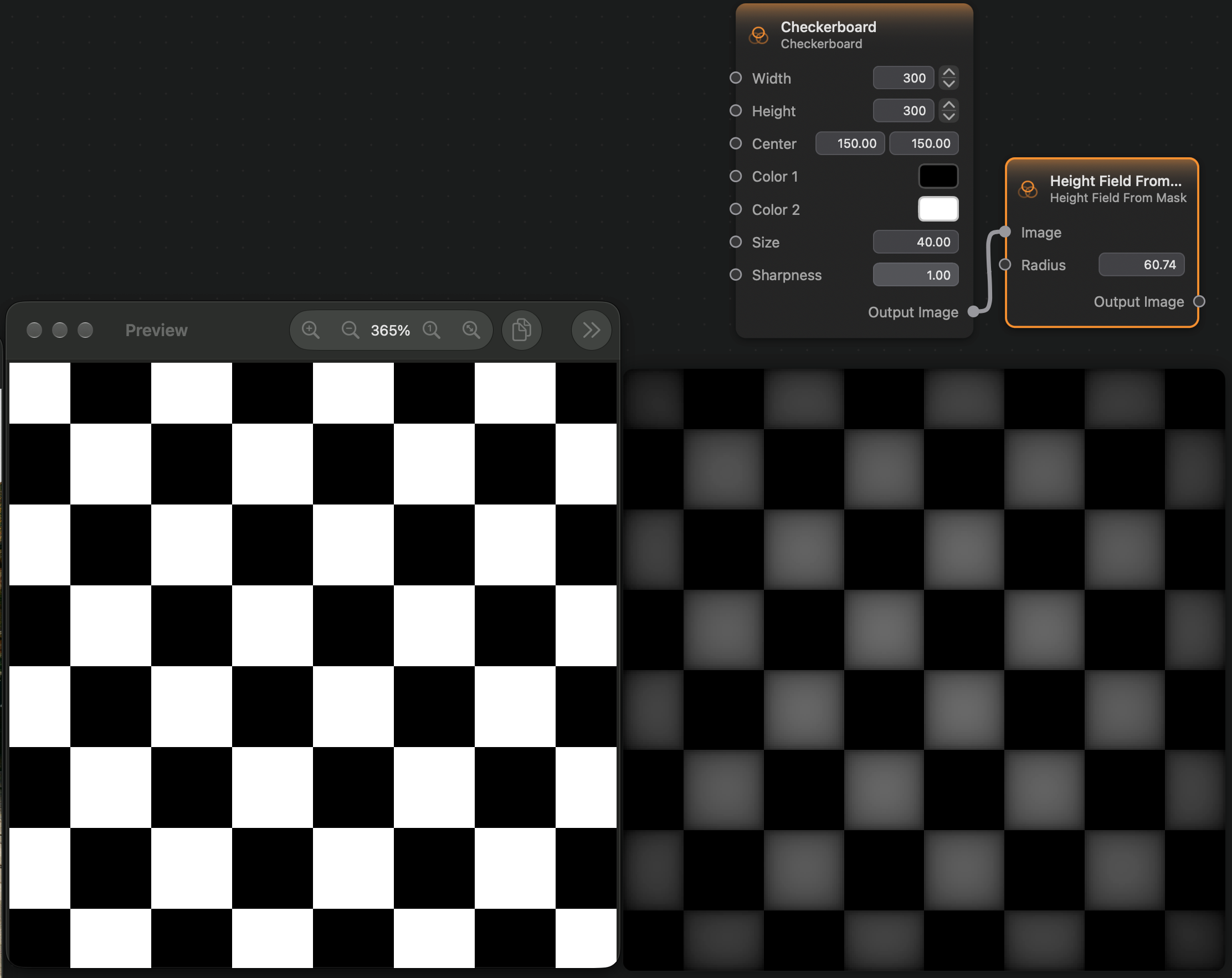Click the Size value field
Image resolution: width=1232 pixels, height=978 pixels.
click(x=916, y=241)
